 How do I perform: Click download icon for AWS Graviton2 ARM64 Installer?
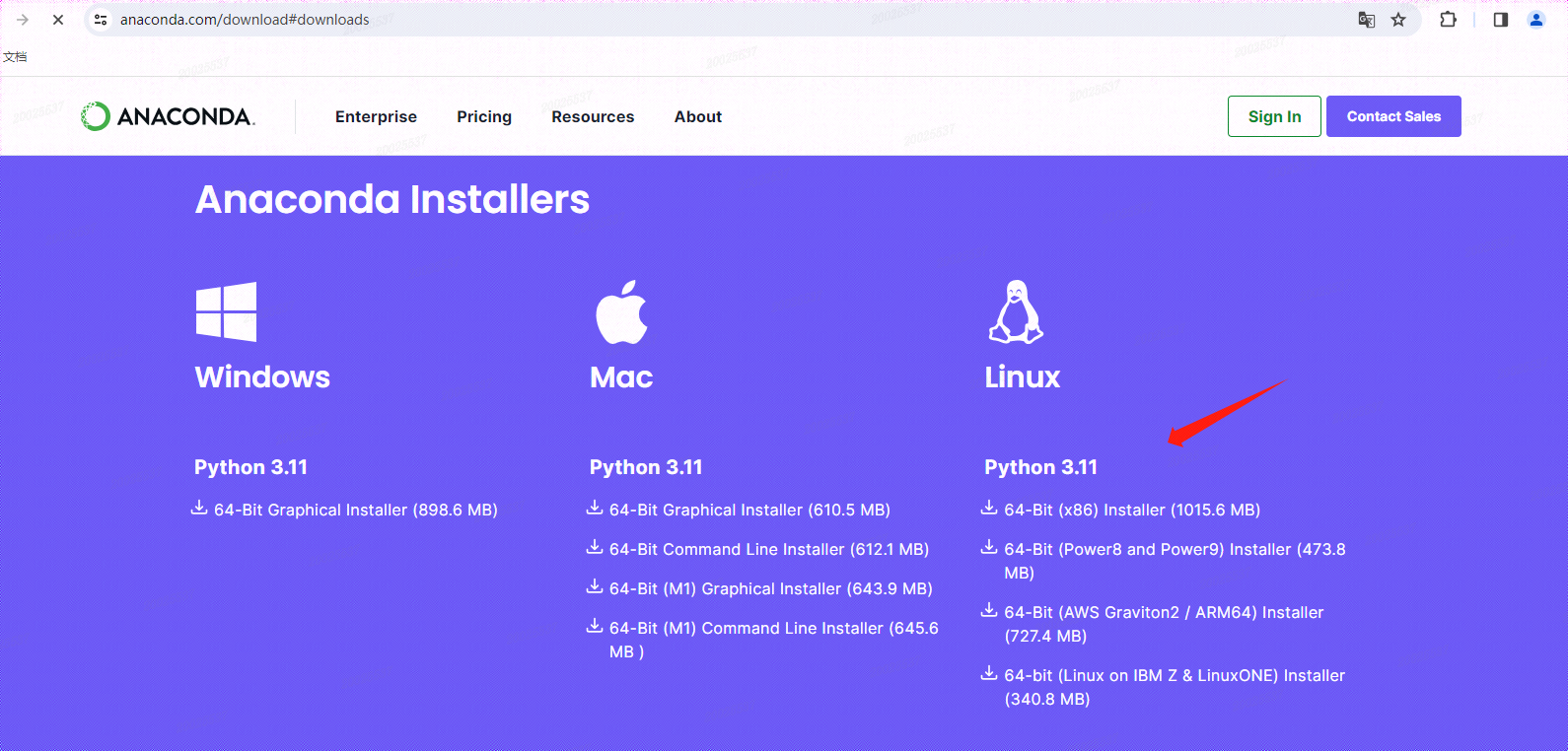(989, 610)
